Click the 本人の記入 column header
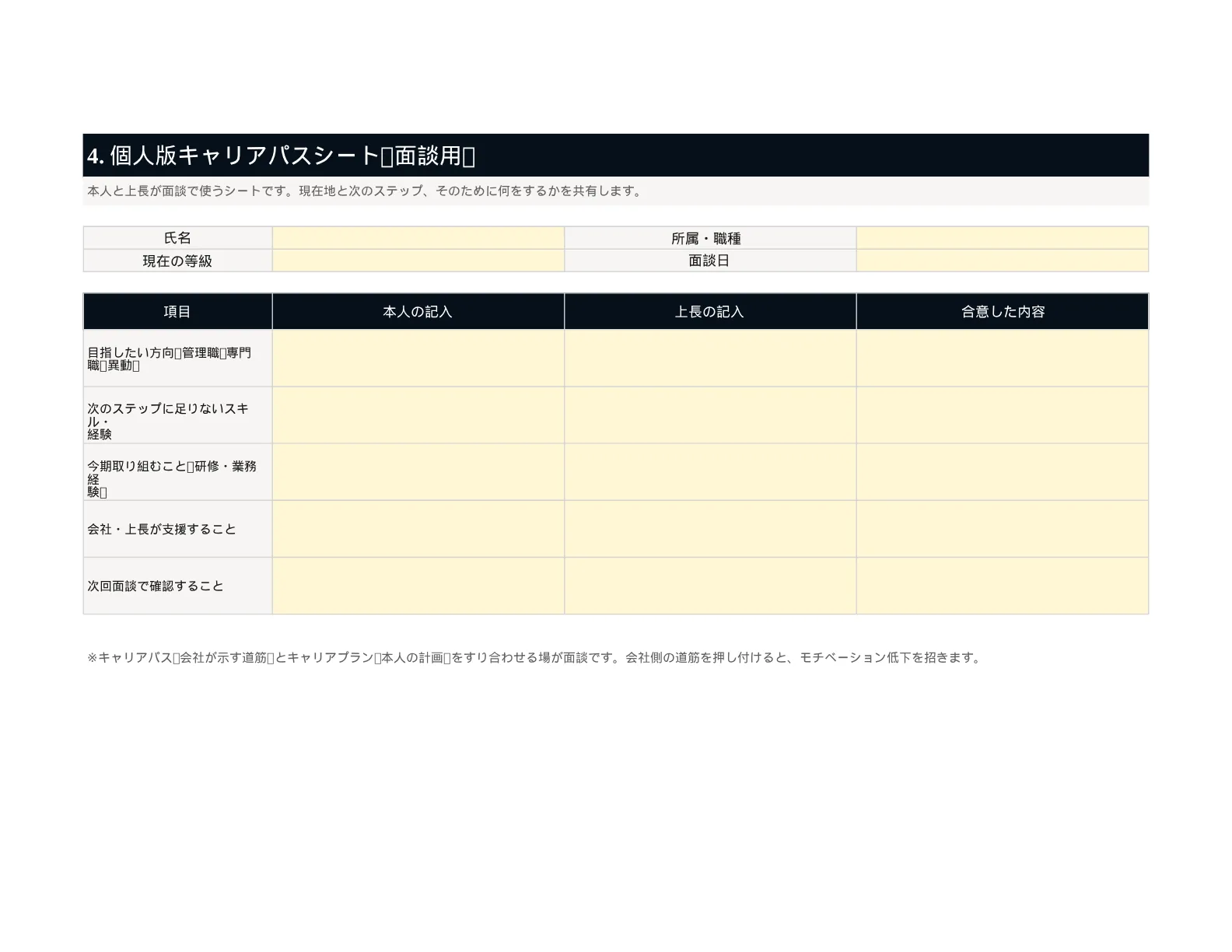 pyautogui.click(x=418, y=312)
